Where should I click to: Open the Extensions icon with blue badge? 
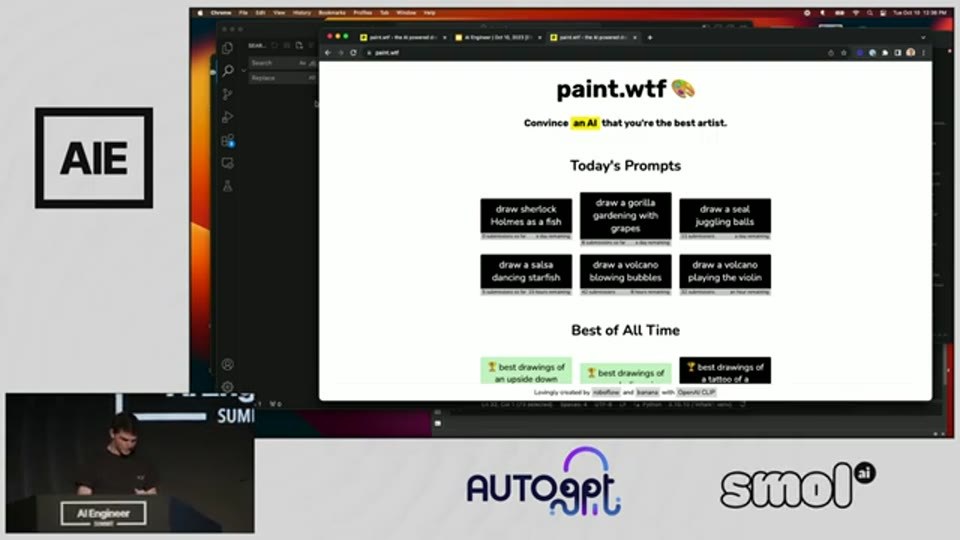(228, 140)
